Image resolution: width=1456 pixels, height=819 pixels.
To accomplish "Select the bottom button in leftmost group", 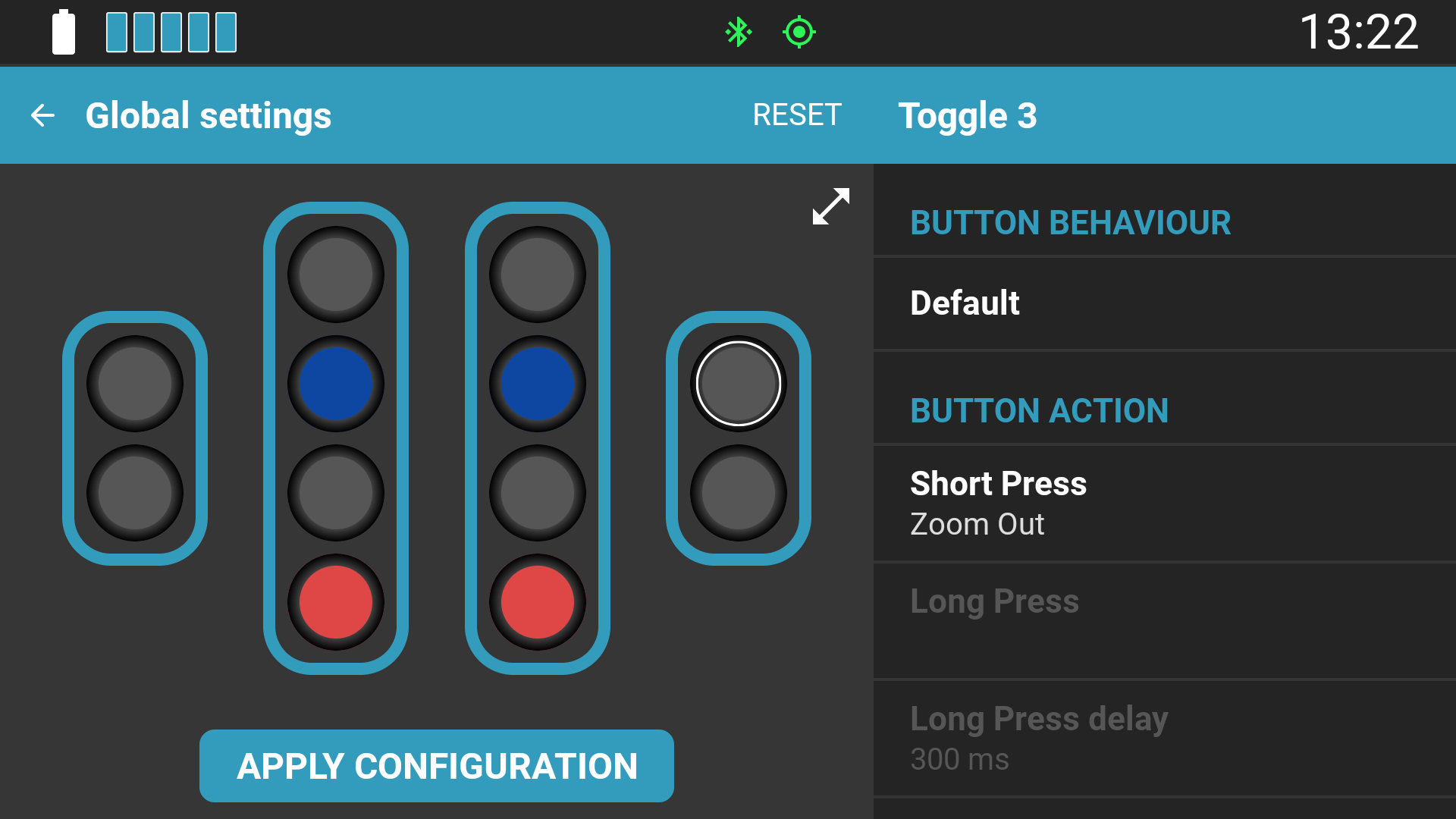I will point(135,493).
